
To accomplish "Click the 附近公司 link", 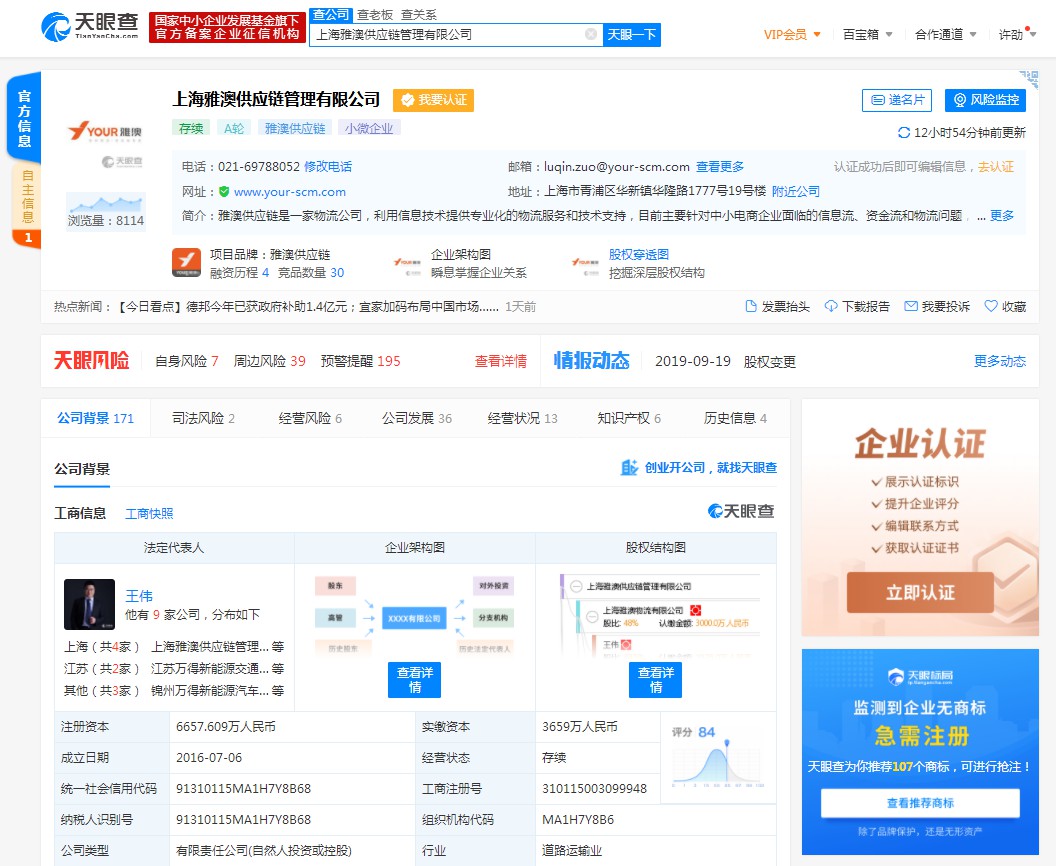I will coord(796,191).
